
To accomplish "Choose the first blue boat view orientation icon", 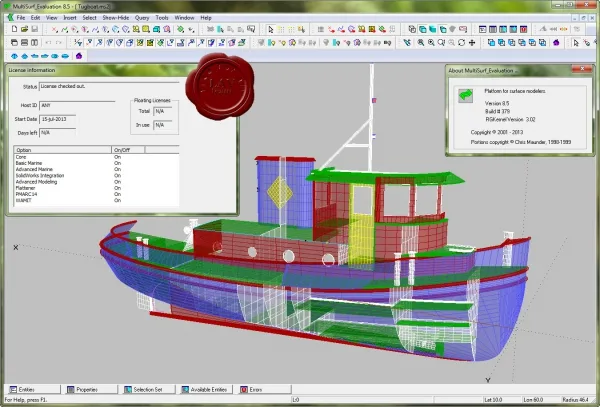I will coord(14,56).
